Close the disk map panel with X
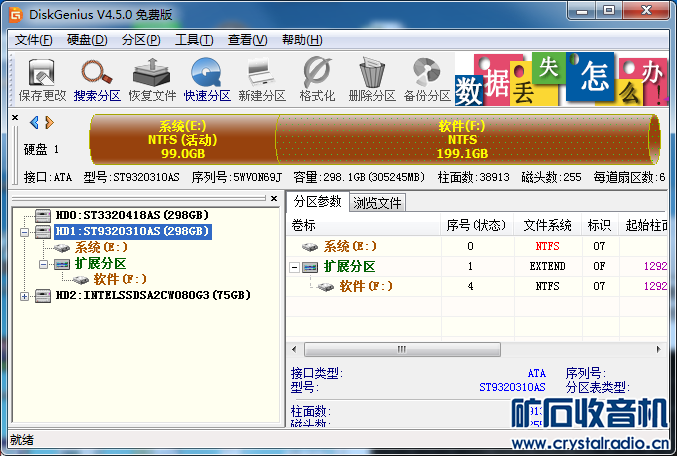The image size is (677, 456). tap(15, 117)
